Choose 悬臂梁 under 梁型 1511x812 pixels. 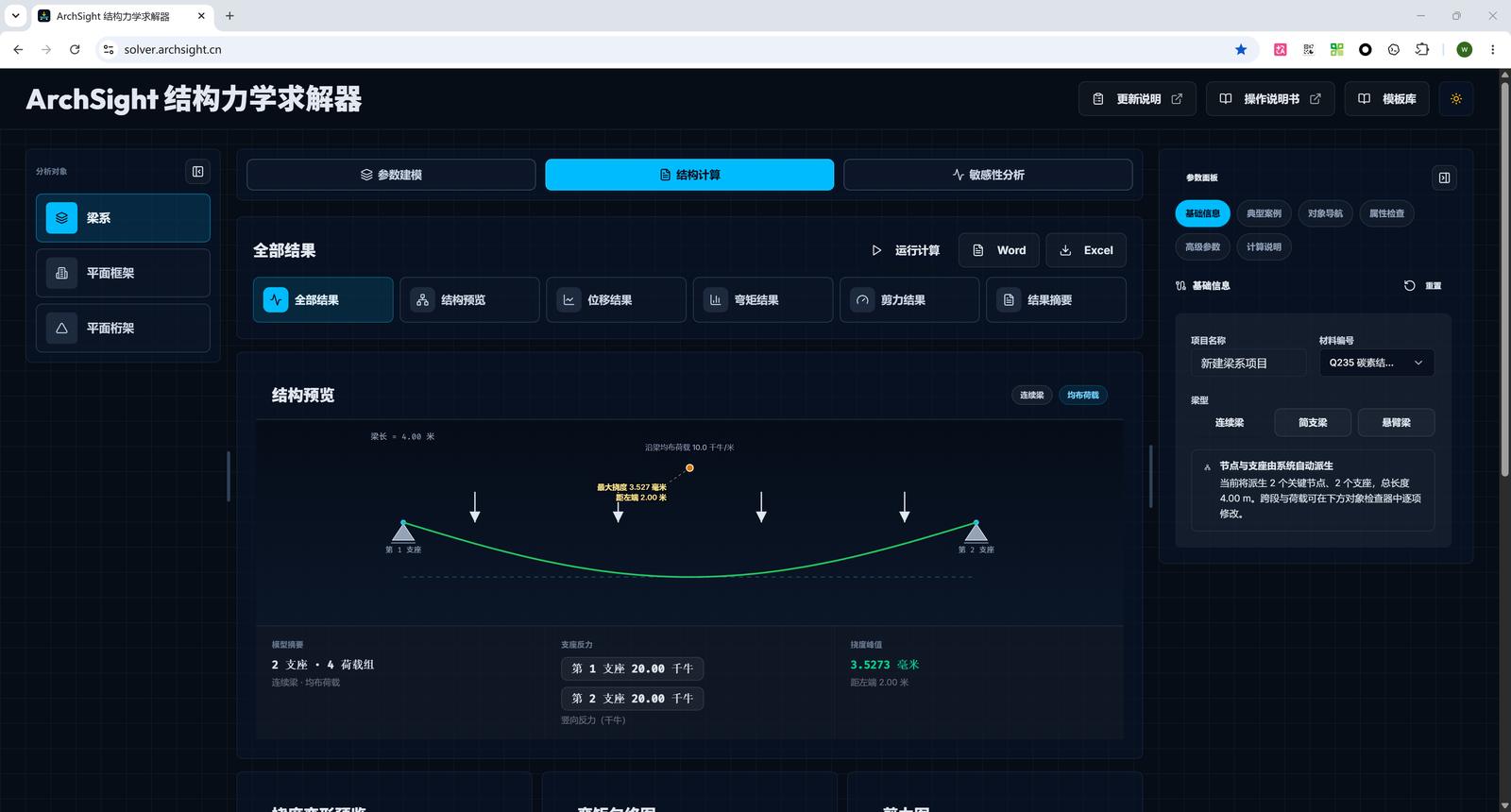1396,423
